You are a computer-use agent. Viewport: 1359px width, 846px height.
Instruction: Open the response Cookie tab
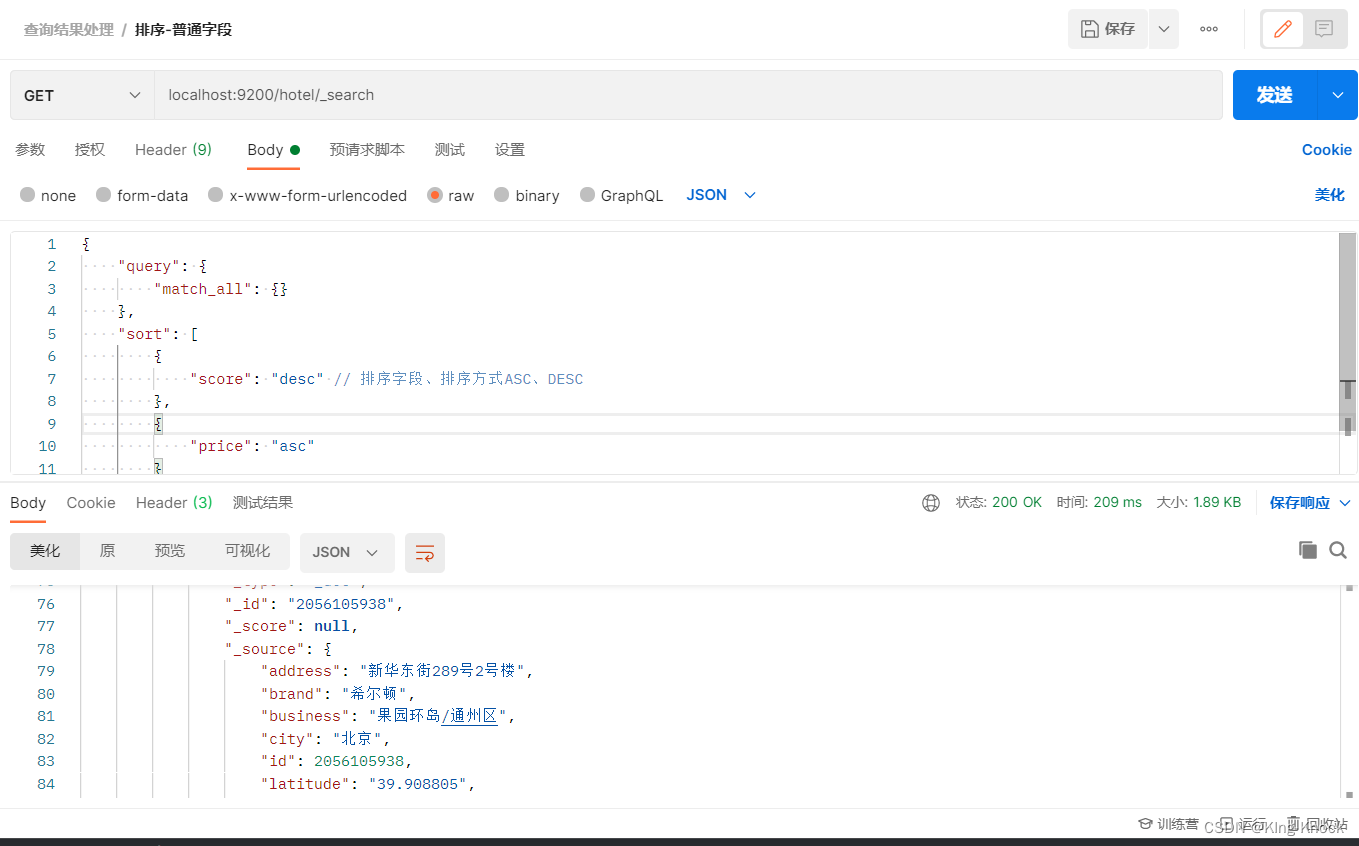91,502
